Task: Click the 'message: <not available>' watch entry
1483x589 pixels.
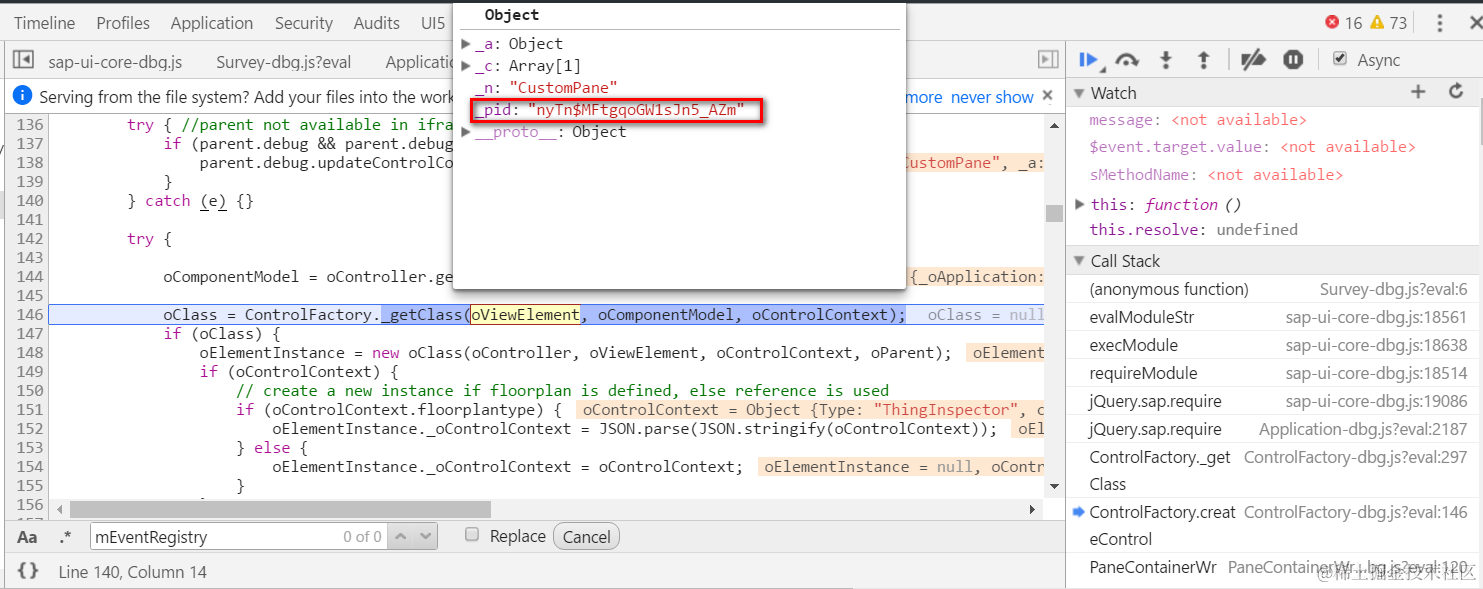Action: point(1198,120)
